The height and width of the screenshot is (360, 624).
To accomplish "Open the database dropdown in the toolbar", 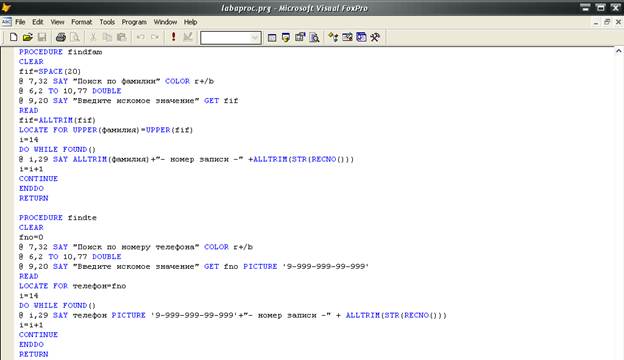I will coord(255,38).
